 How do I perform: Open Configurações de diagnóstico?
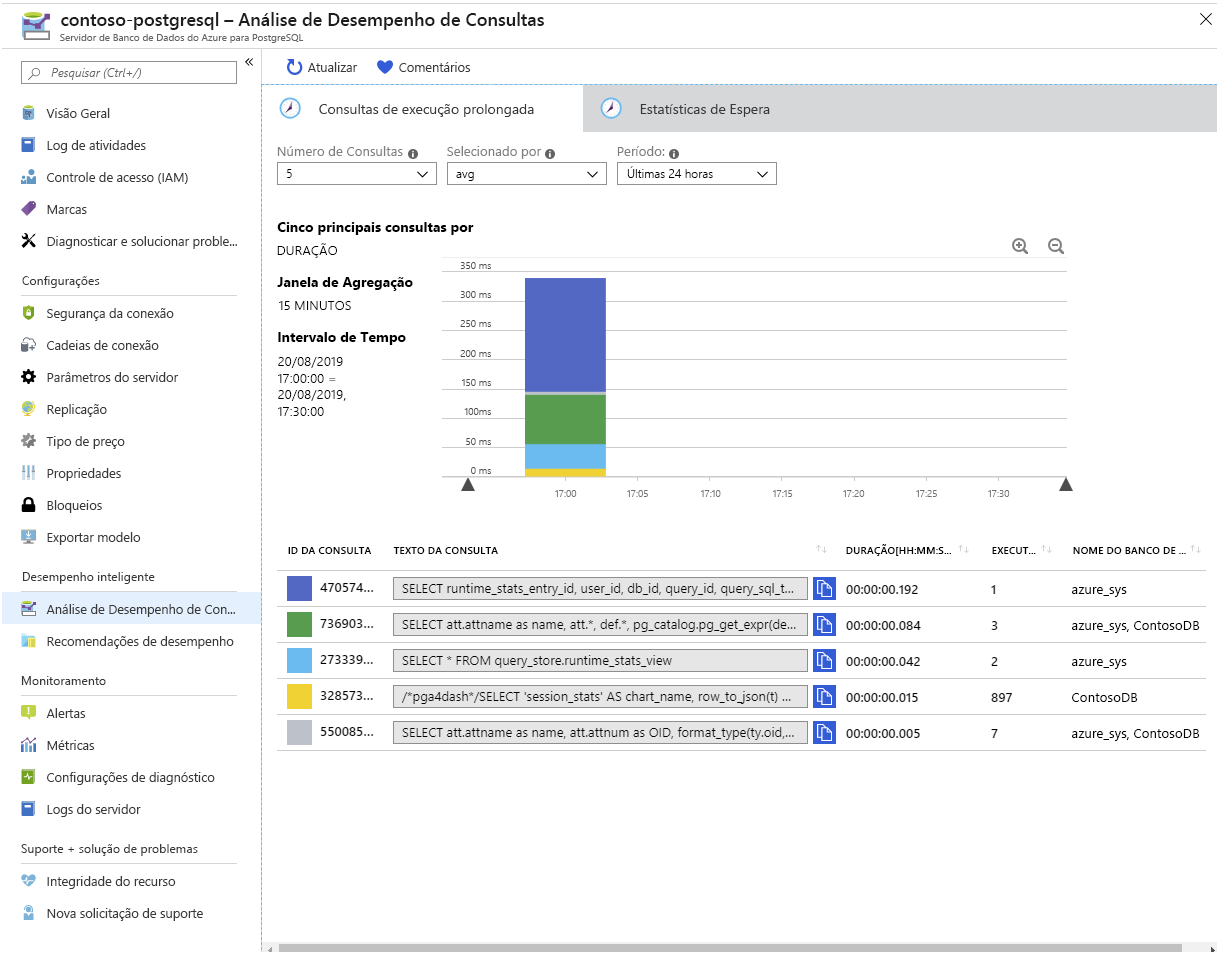click(130, 777)
